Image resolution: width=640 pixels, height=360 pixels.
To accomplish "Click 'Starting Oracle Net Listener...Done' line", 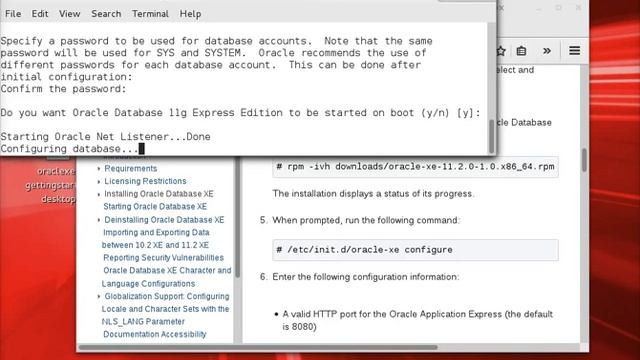I will click(105, 137).
